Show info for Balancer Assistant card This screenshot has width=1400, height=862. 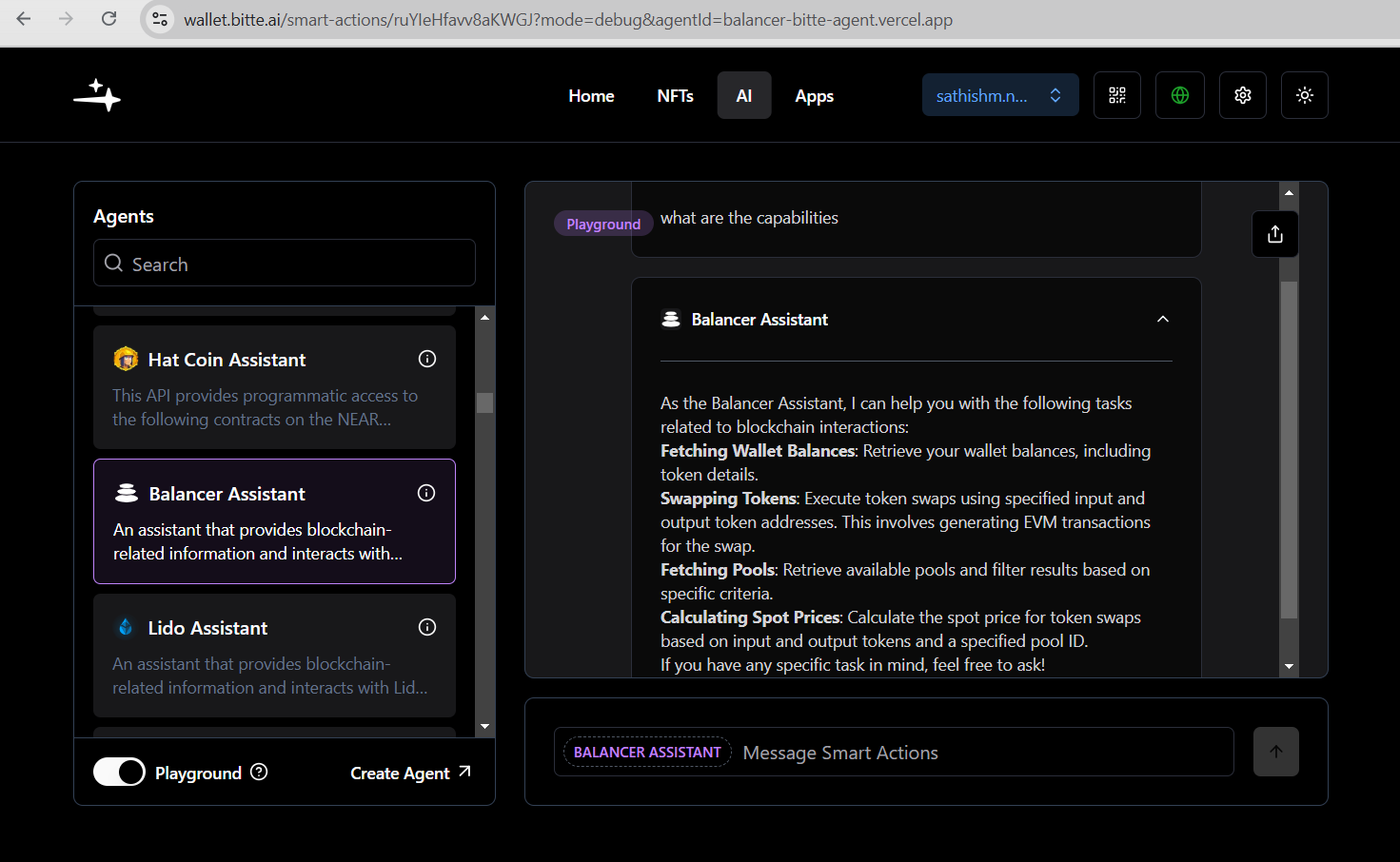tap(426, 493)
